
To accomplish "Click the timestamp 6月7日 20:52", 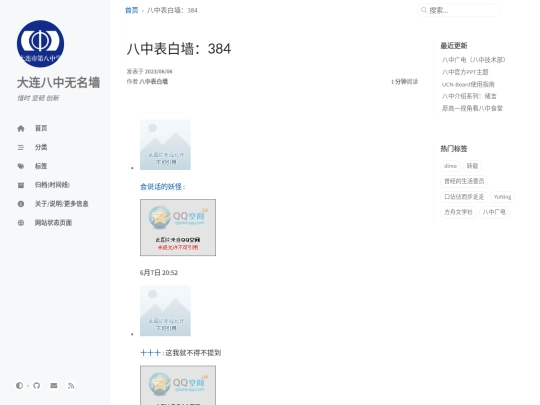I will click(x=159, y=273).
